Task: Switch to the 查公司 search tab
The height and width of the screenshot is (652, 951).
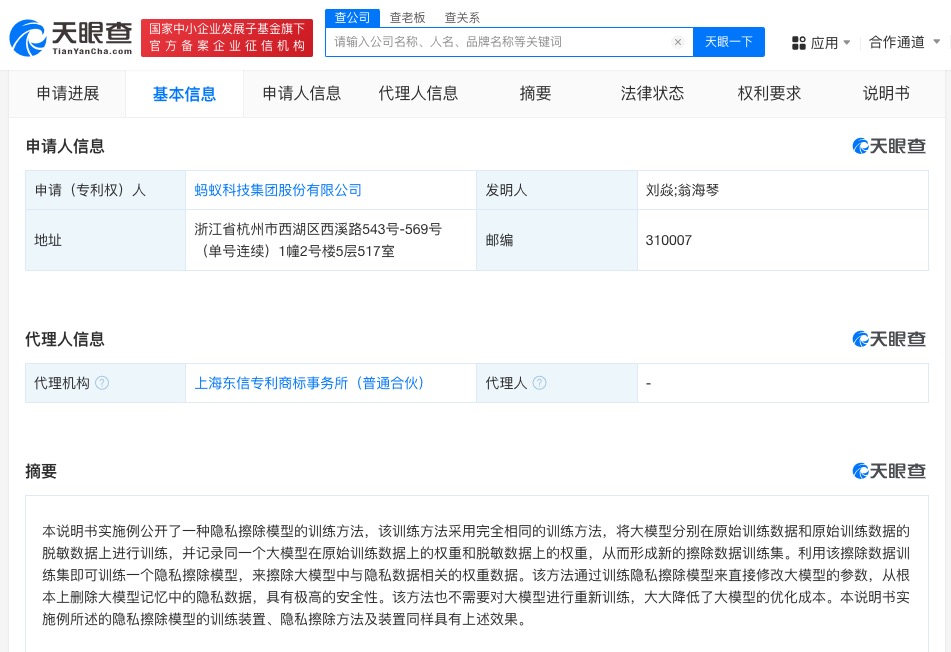Action: [352, 18]
